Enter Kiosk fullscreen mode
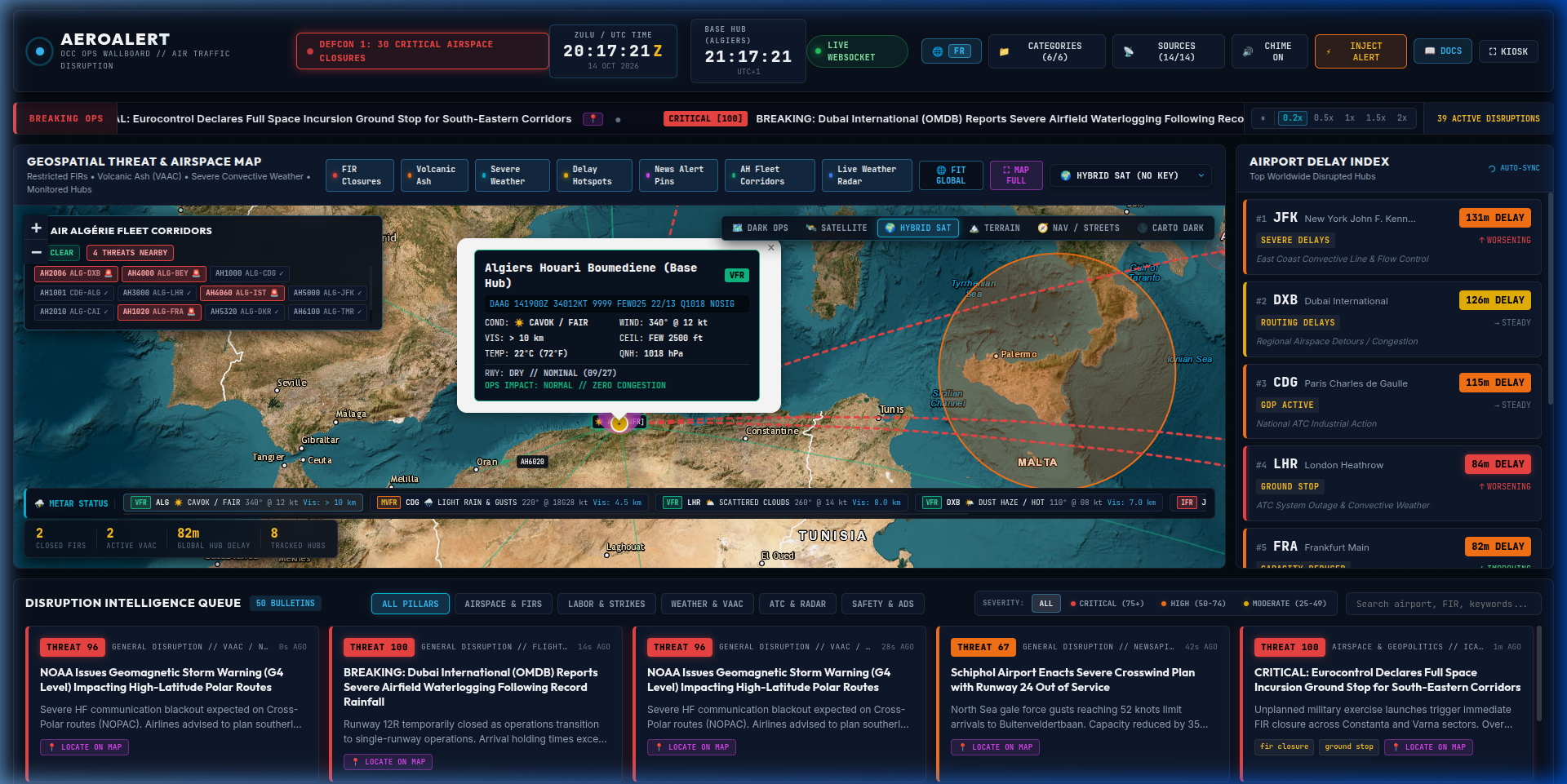 pyautogui.click(x=1508, y=51)
